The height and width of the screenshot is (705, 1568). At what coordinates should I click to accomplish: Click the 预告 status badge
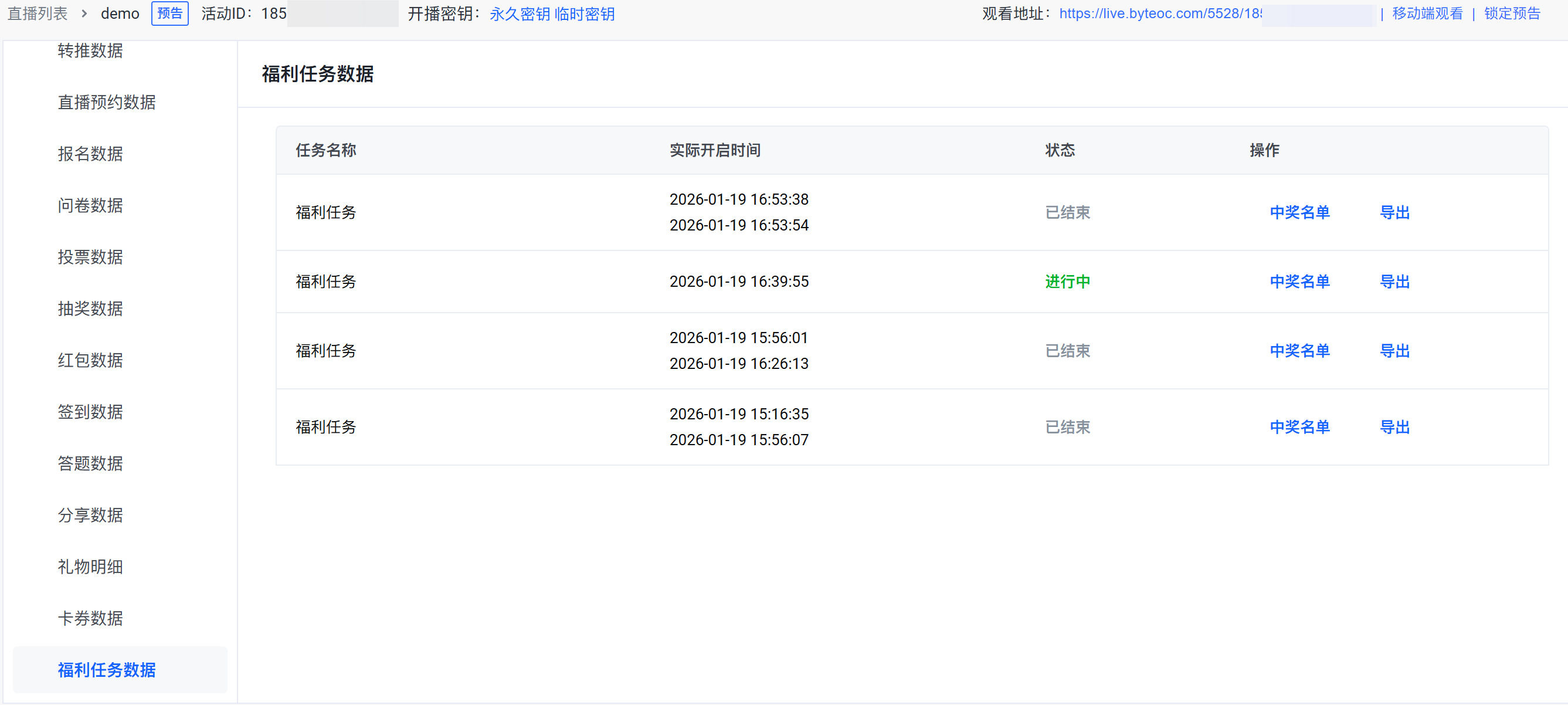tap(169, 13)
